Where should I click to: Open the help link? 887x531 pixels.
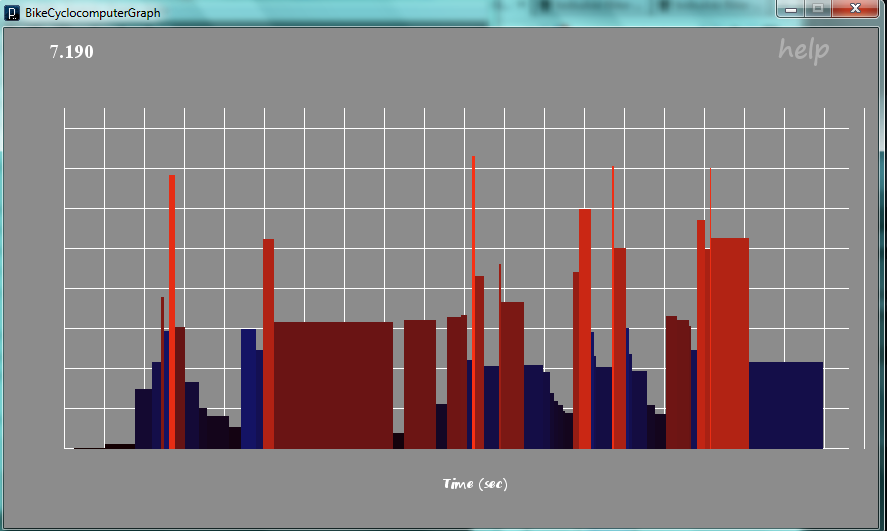[x=804, y=51]
